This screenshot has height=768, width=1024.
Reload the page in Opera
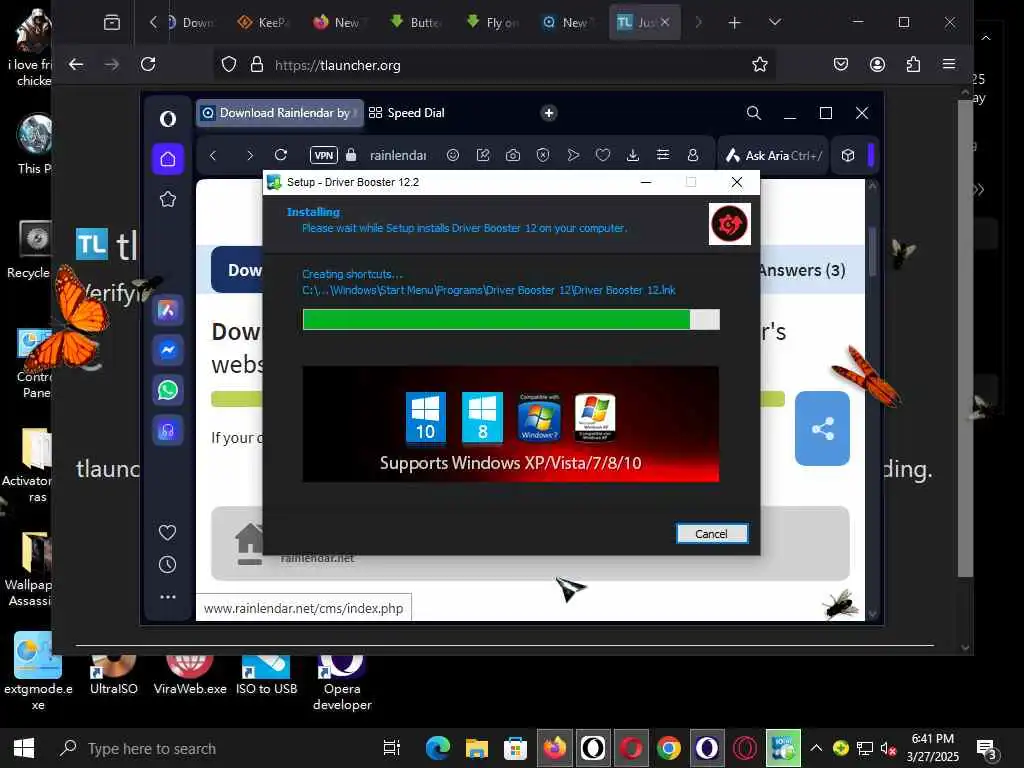click(x=281, y=155)
